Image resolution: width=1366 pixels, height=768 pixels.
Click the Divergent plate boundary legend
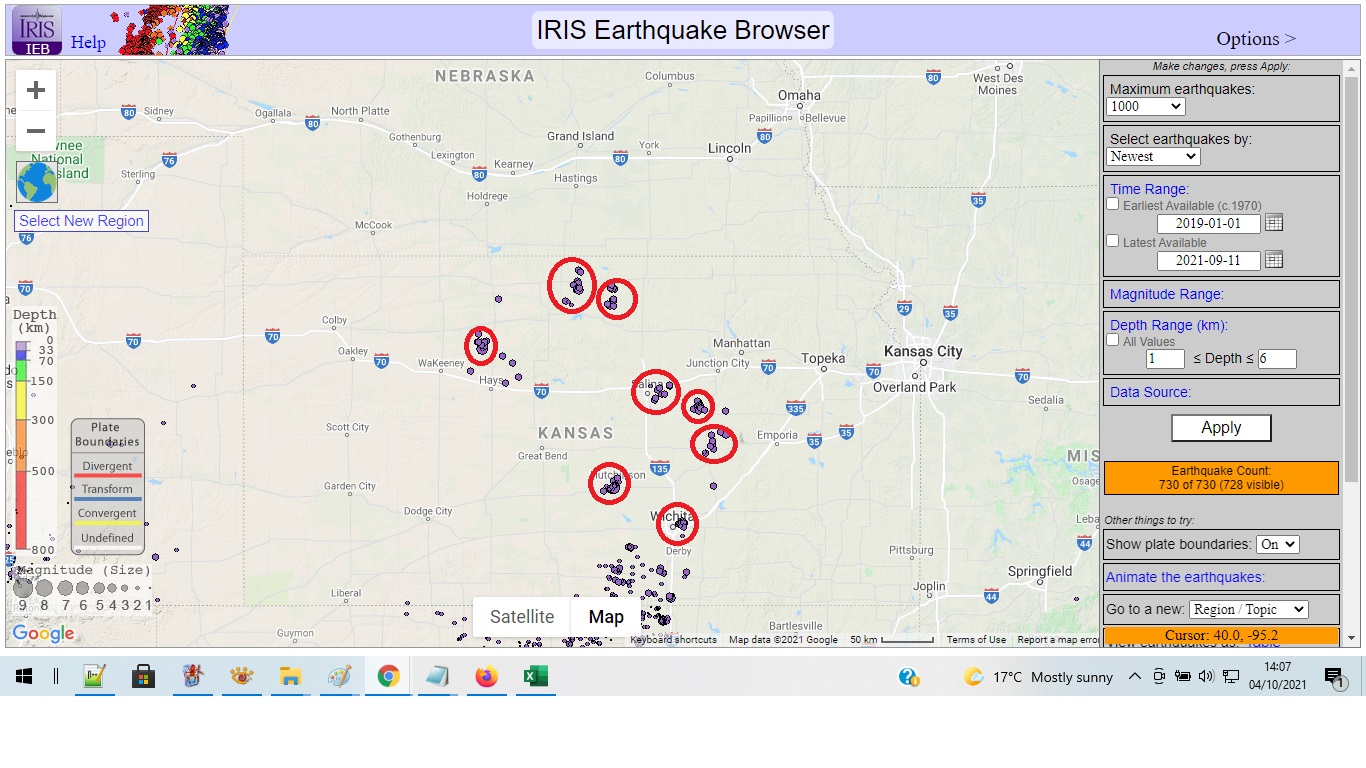[107, 469]
